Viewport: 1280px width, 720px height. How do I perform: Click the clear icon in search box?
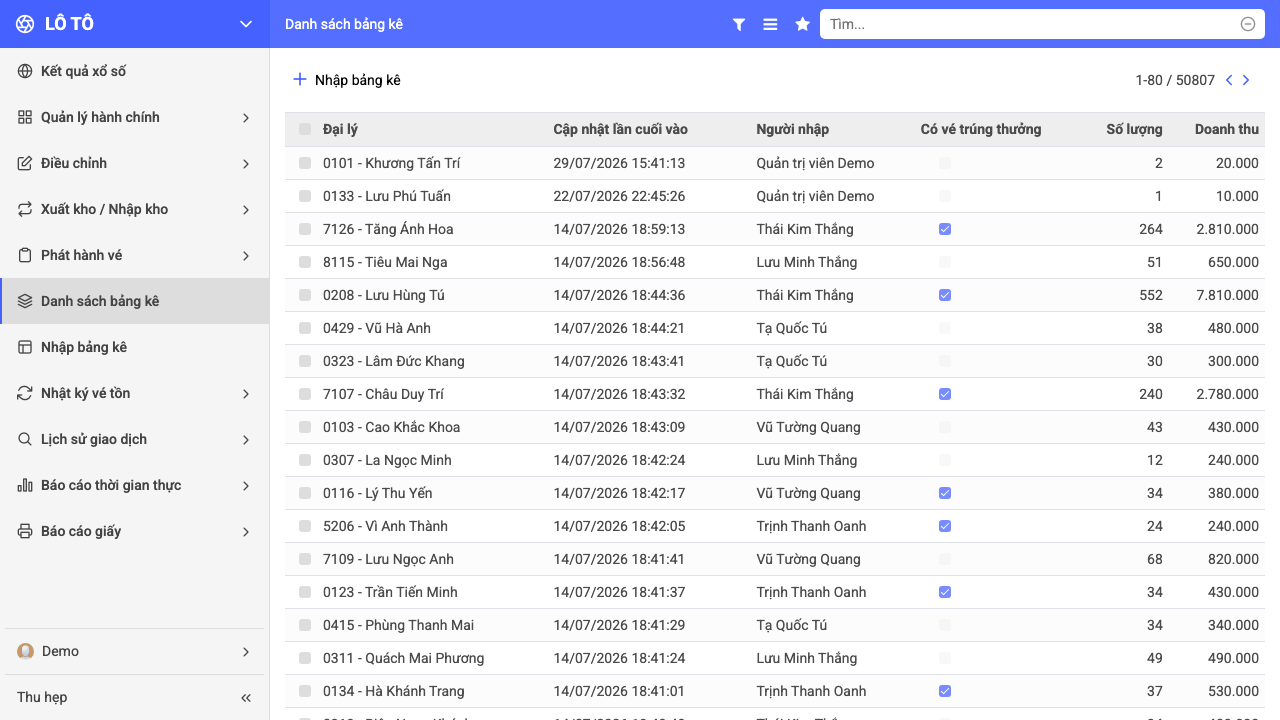tap(1248, 24)
